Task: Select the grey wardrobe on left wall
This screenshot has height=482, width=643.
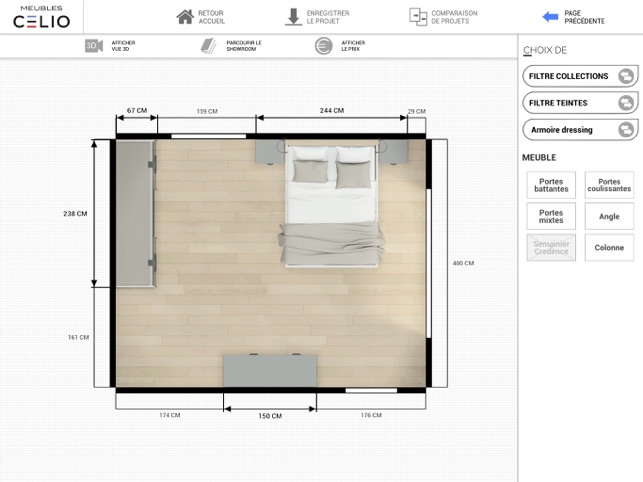Action: (136, 213)
